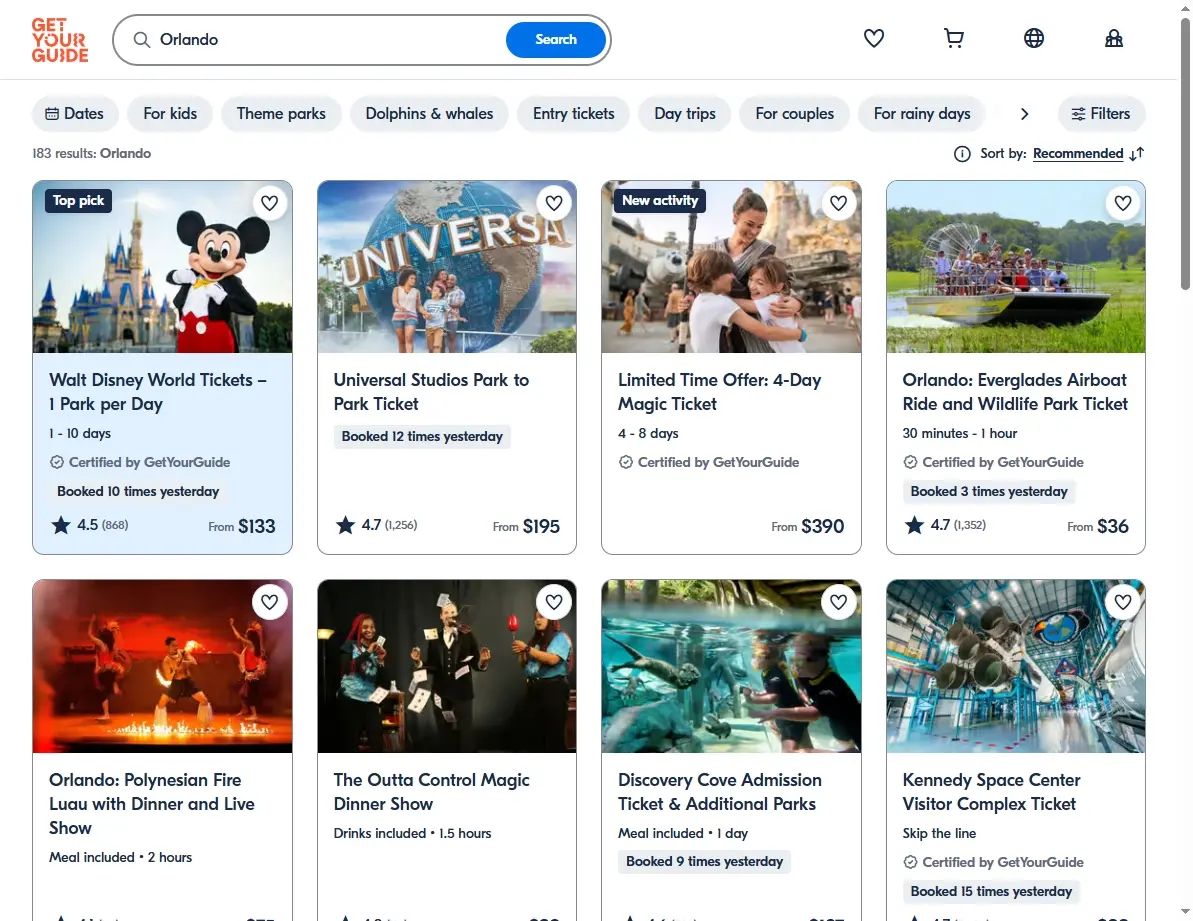Open the profile account icon
The height and width of the screenshot is (921, 1193).
pyautogui.click(x=1113, y=38)
